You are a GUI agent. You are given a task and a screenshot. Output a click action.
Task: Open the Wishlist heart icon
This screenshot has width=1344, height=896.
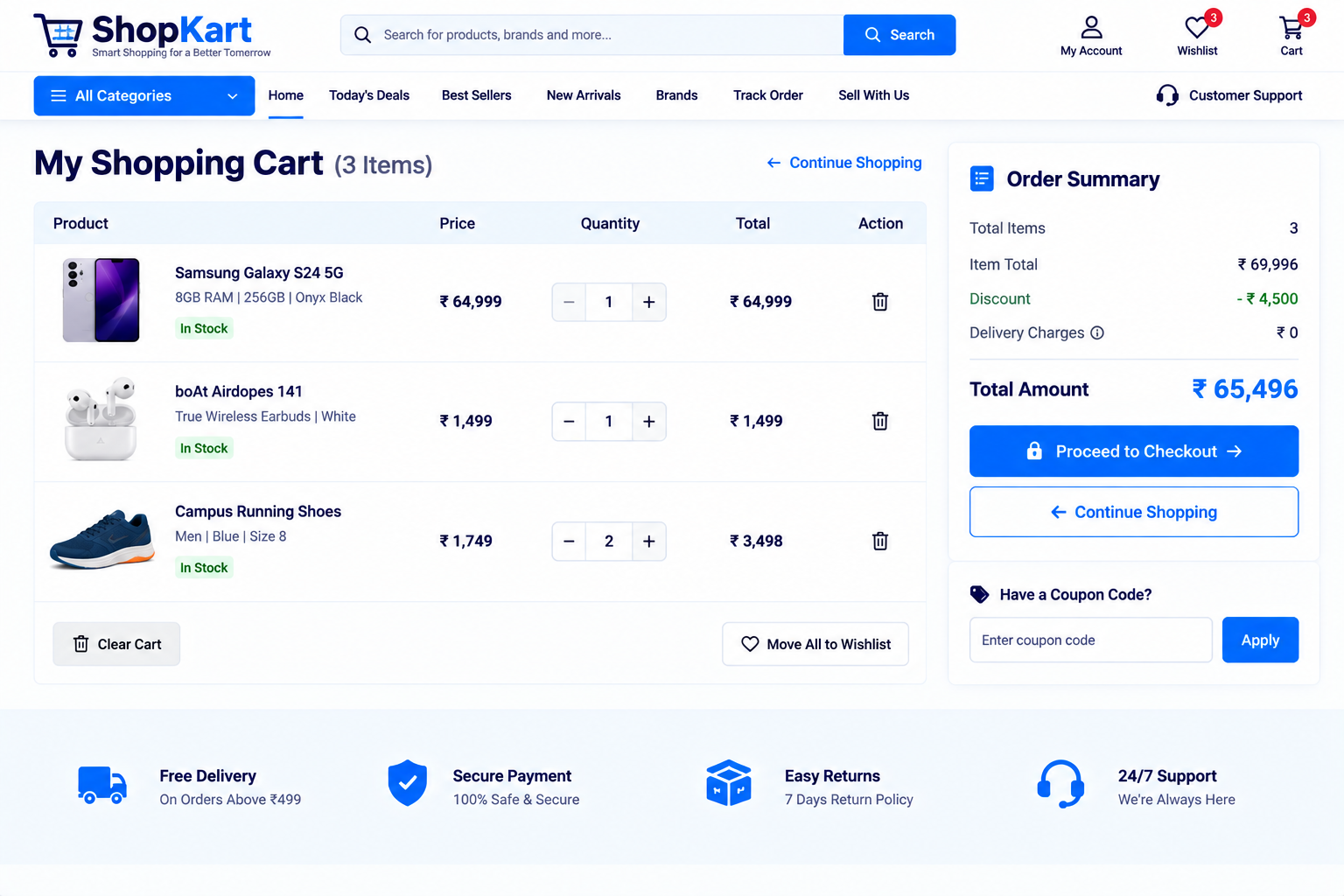(1197, 28)
